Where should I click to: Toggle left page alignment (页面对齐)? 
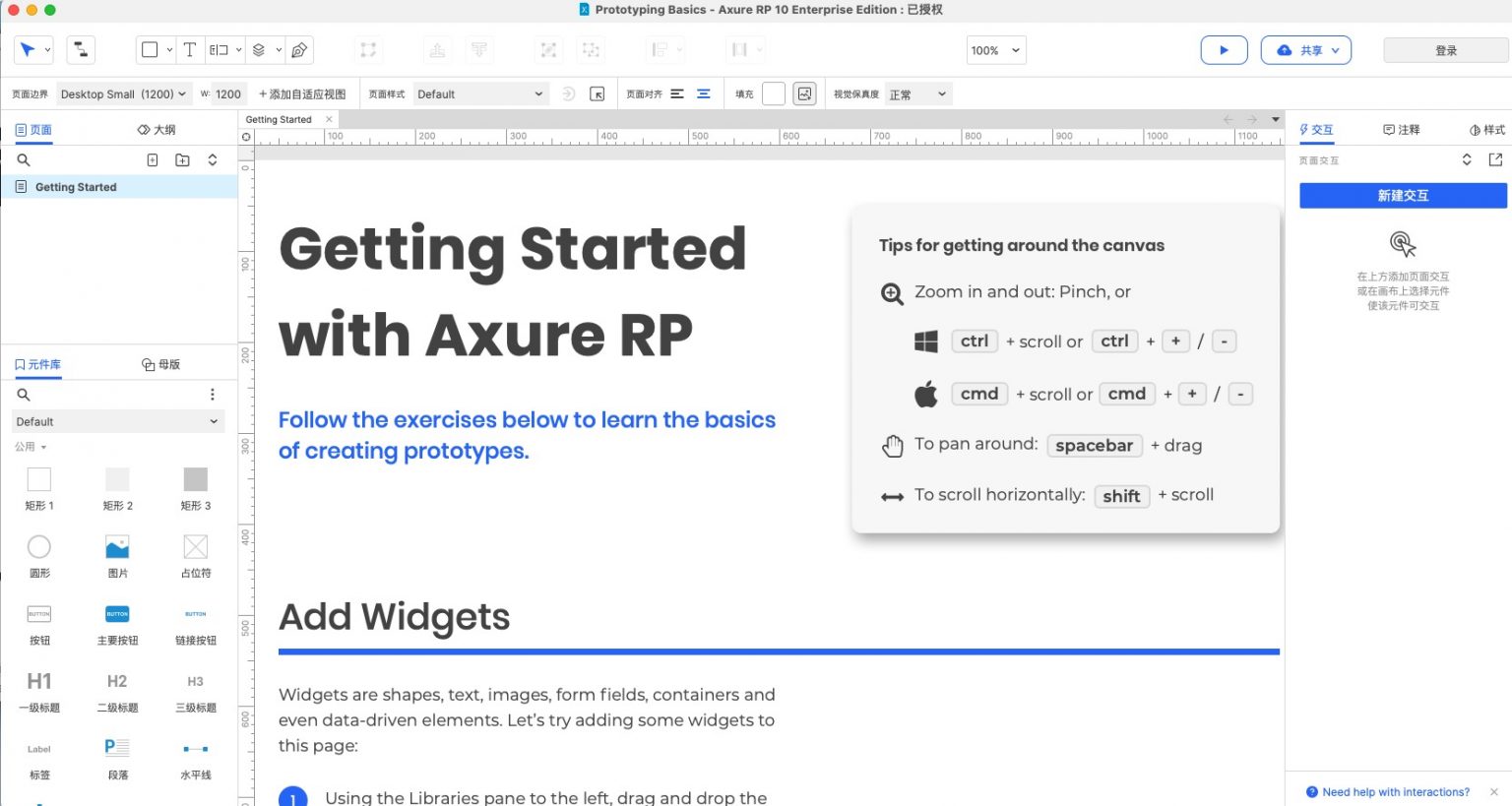(675, 93)
